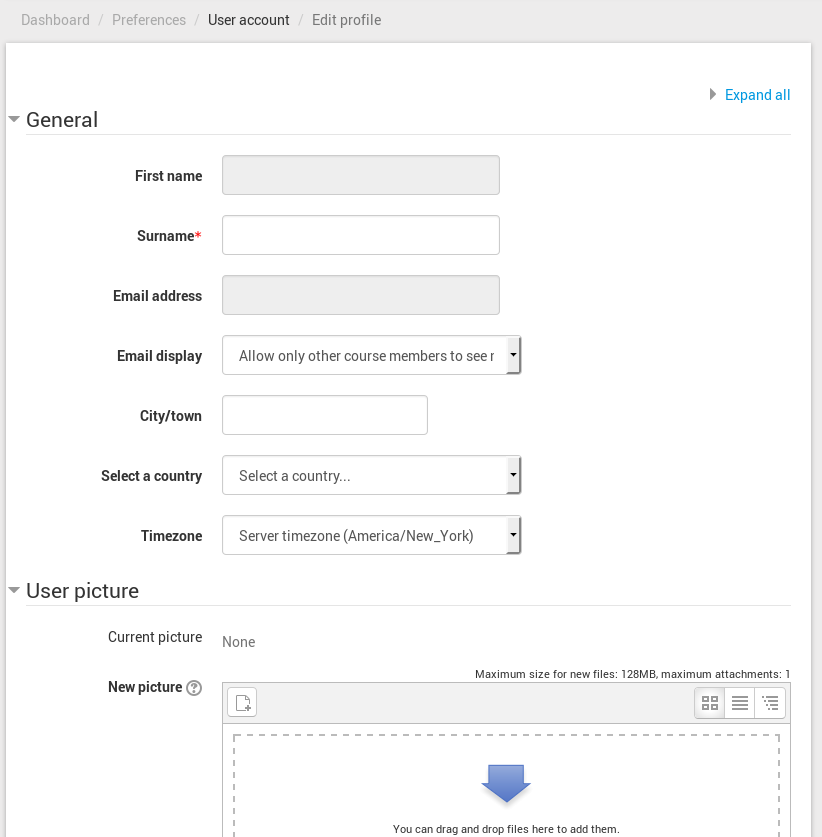Click Expand all link

757,95
